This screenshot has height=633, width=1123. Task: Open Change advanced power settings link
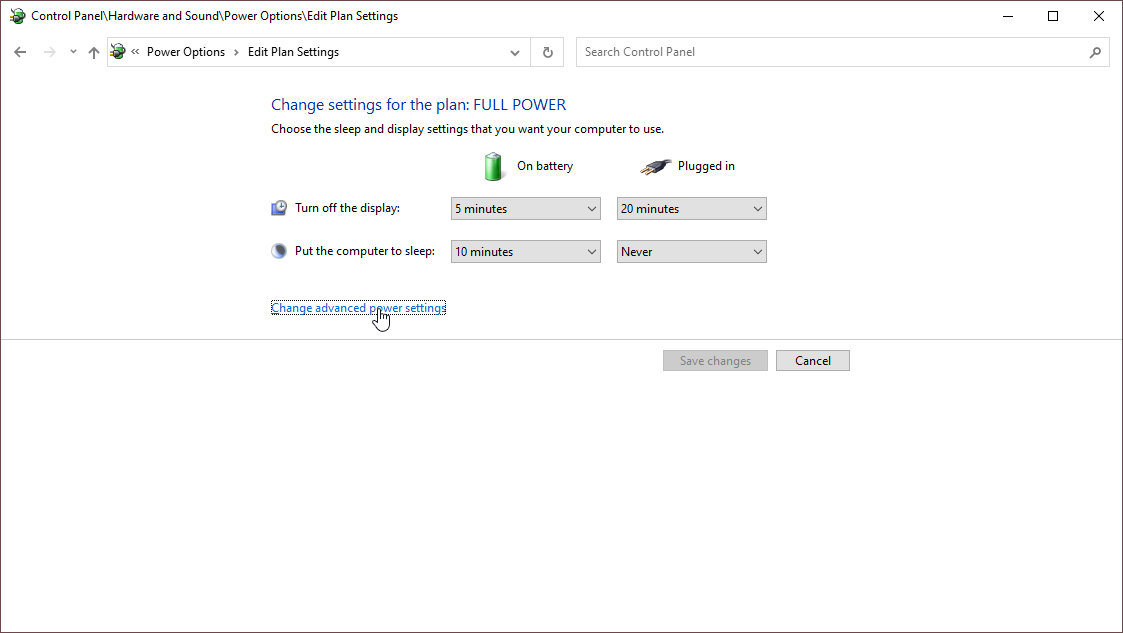tap(358, 307)
